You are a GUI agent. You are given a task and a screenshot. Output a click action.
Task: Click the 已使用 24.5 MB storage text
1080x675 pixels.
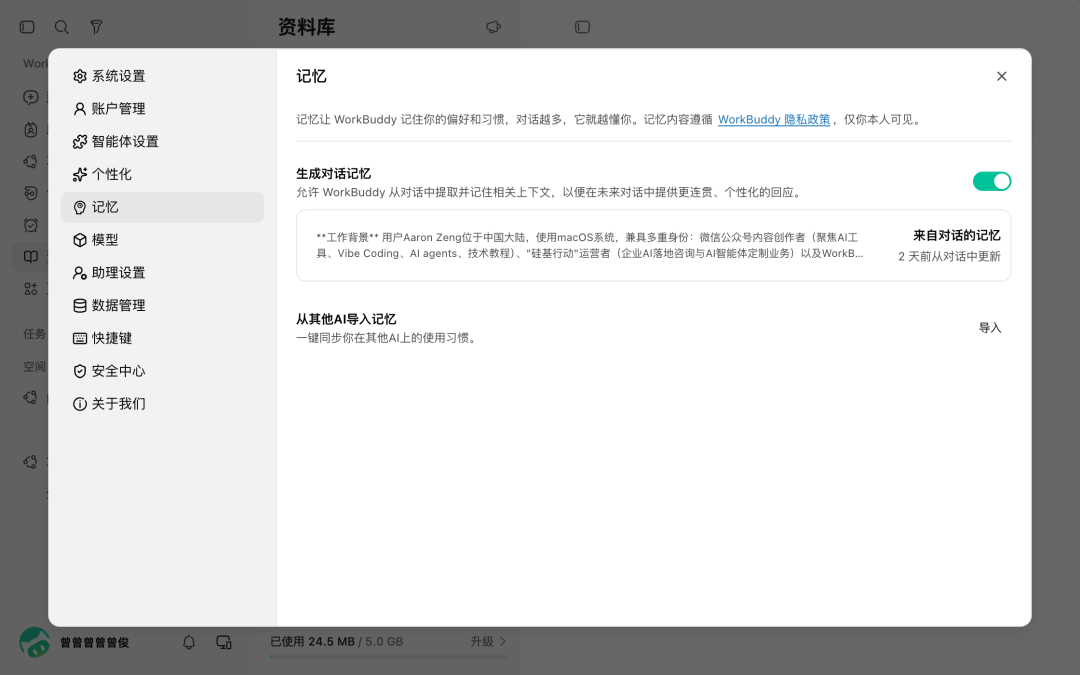(x=312, y=641)
